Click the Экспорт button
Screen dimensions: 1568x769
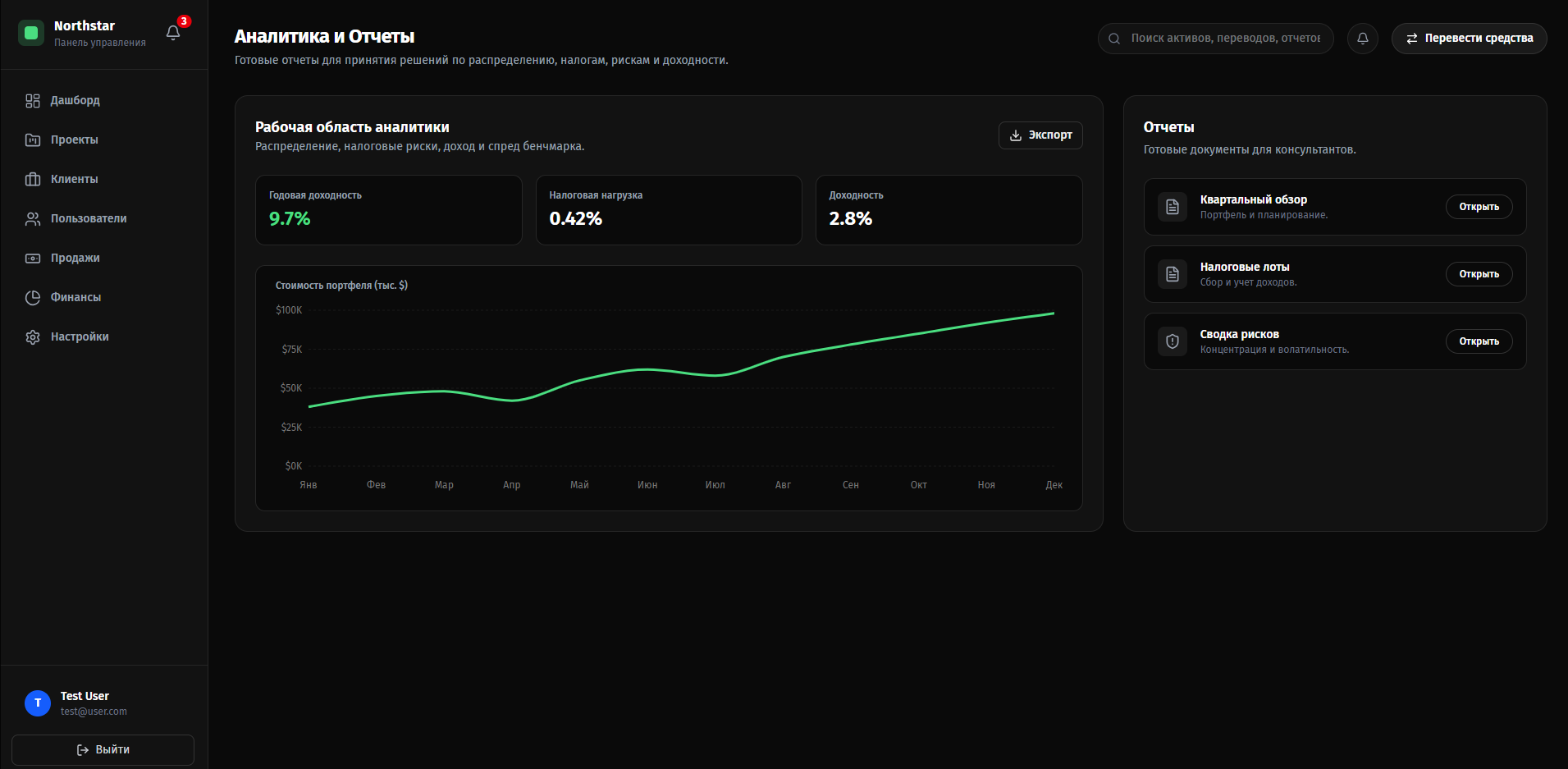point(1040,135)
